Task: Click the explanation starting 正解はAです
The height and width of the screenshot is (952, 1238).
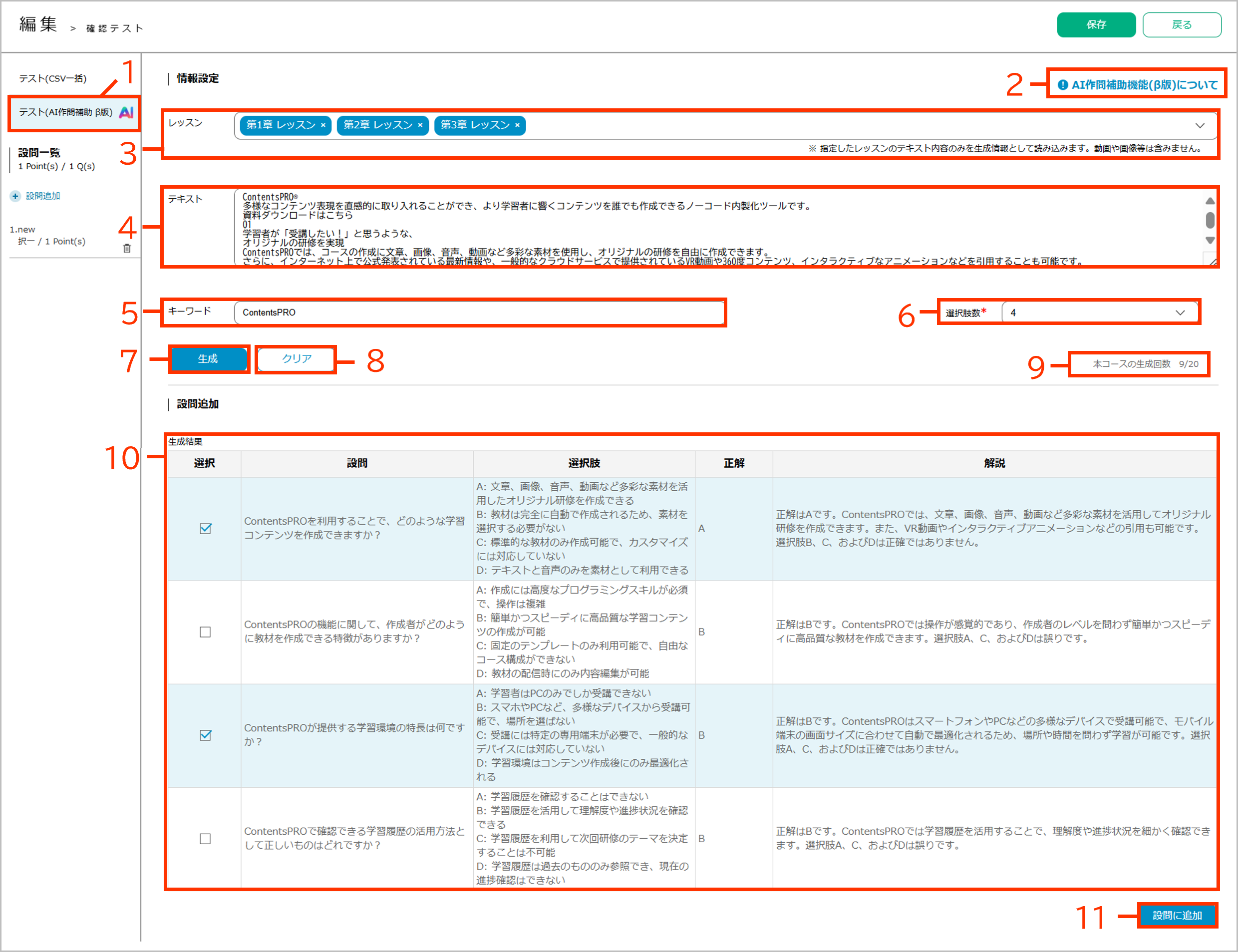Action: pos(994,529)
